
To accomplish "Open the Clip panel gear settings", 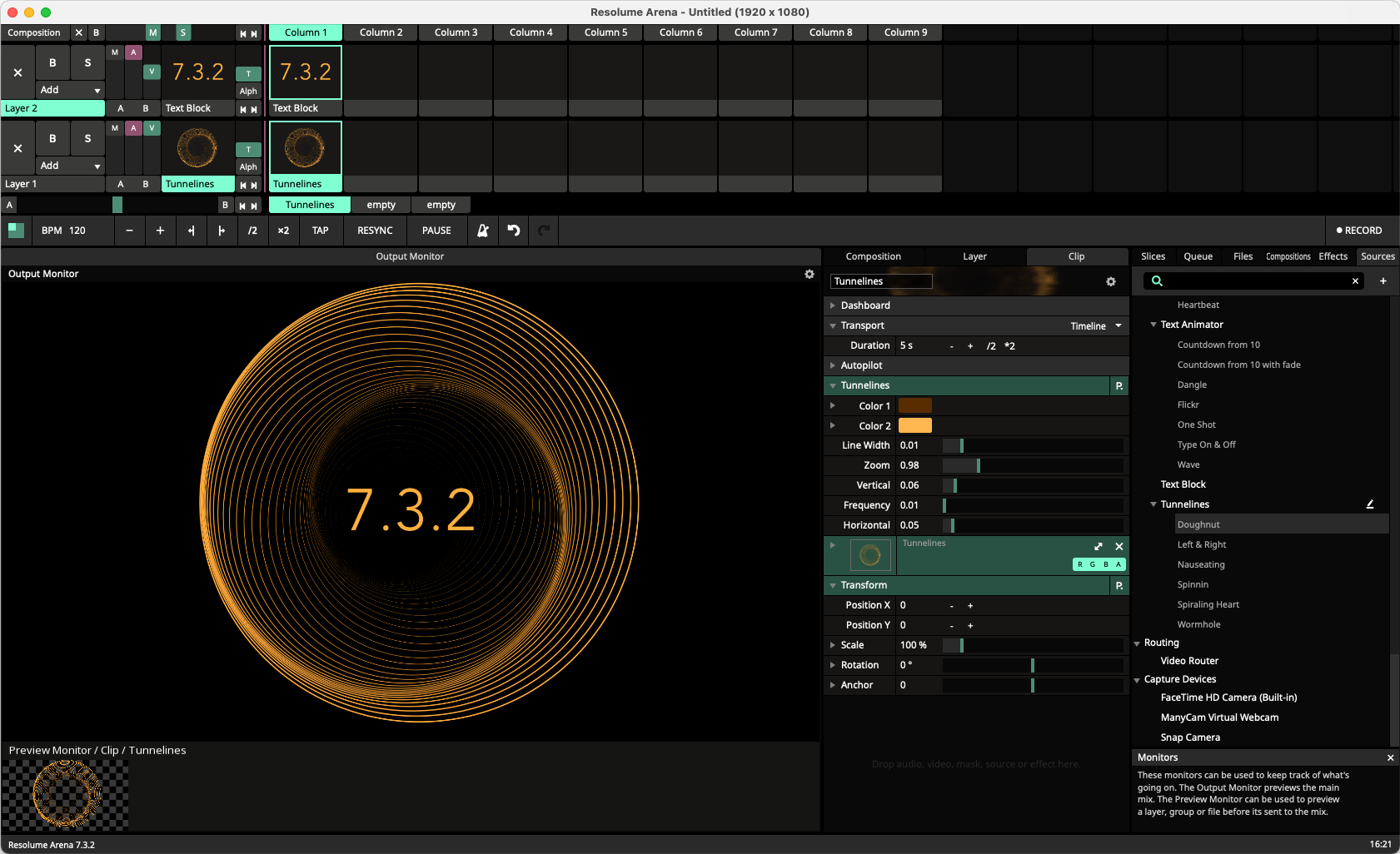I will (1110, 282).
